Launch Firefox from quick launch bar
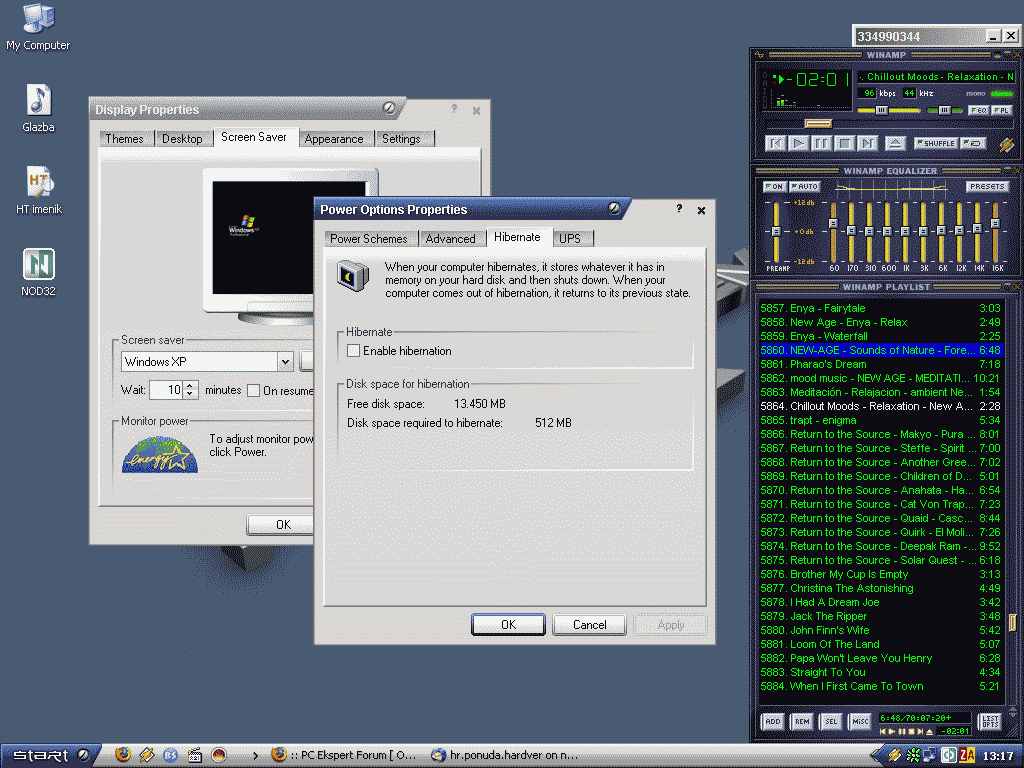 (123, 755)
